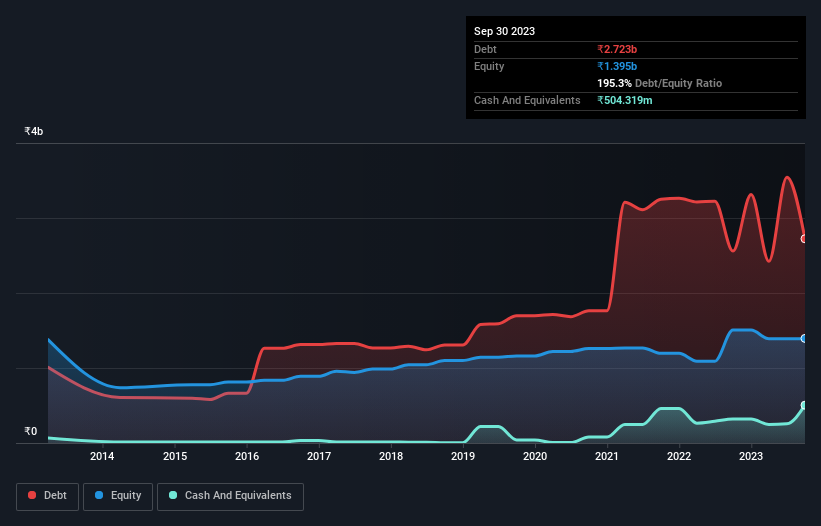821x526 pixels.
Task: Select the 2018 x-axis label
Action: pyautogui.click(x=391, y=456)
